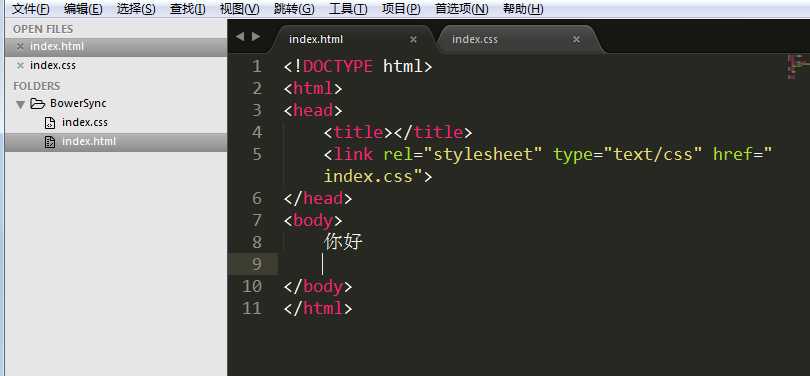Open the 首选项(N) menu
Screen dimensions: 810x376
[461, 9]
